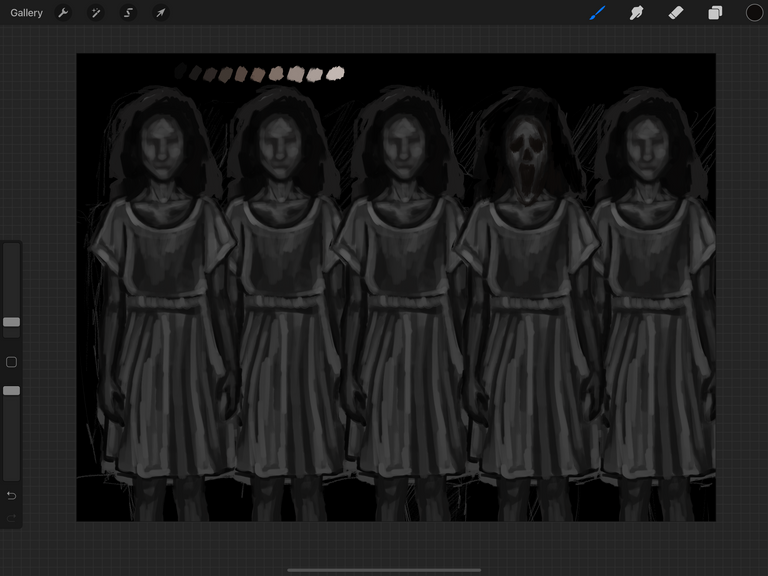
Task: Tap the home indicator bar
Action: [384, 570]
